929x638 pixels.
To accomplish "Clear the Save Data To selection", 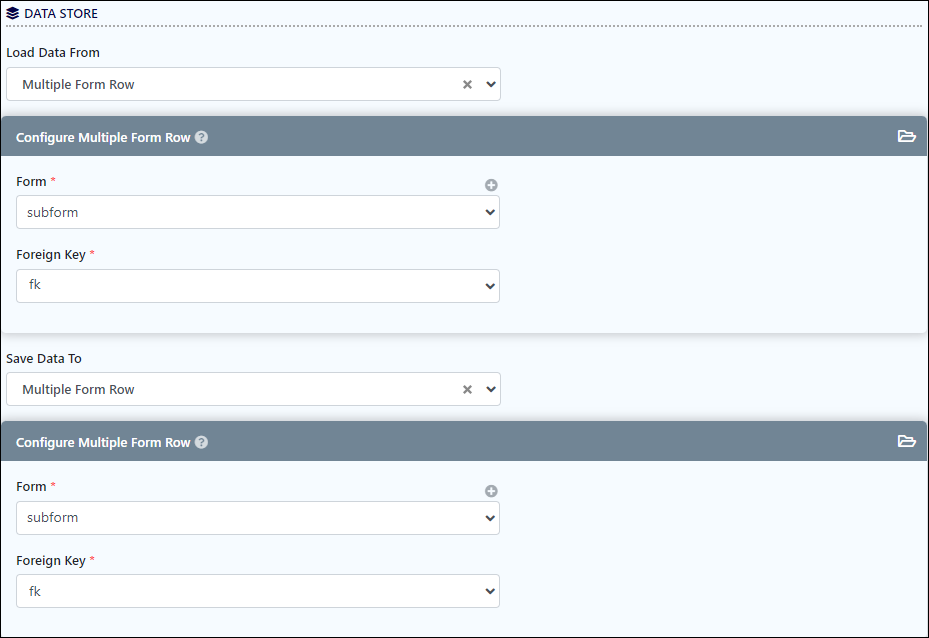I will (467, 390).
